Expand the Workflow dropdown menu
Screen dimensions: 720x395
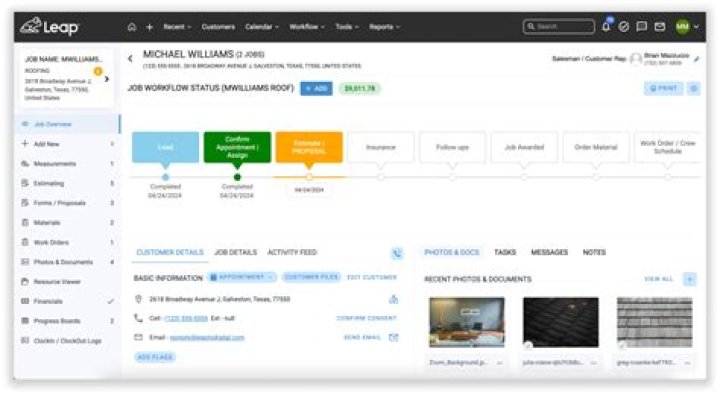coord(307,27)
